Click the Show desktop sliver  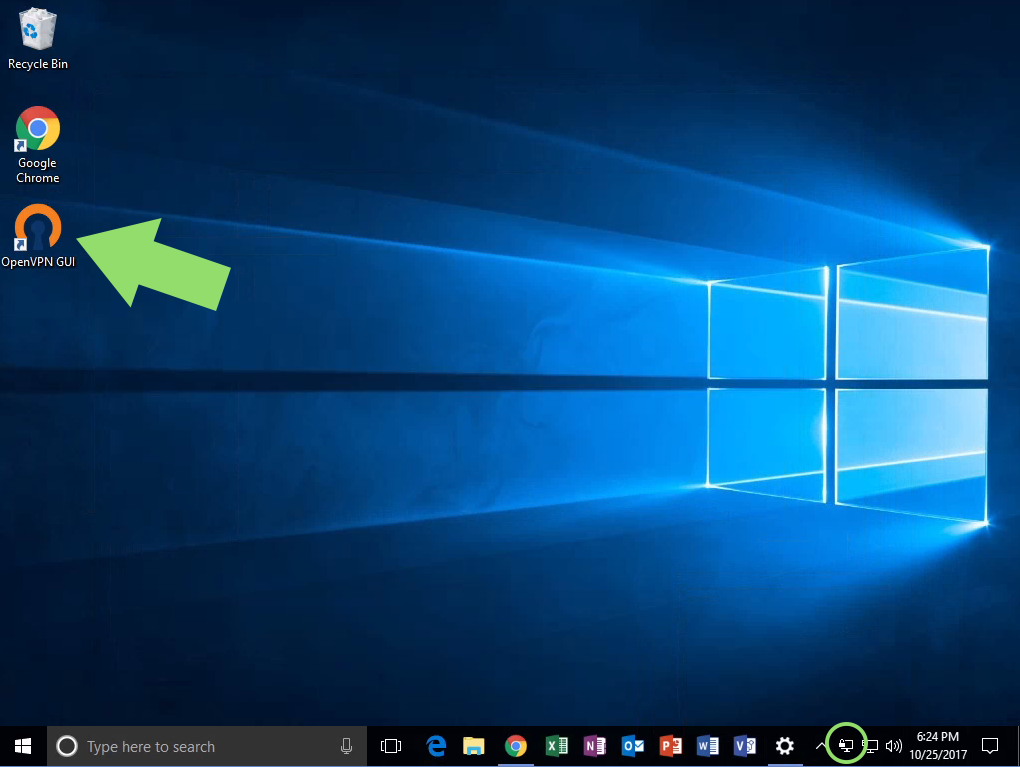(x=1017, y=746)
